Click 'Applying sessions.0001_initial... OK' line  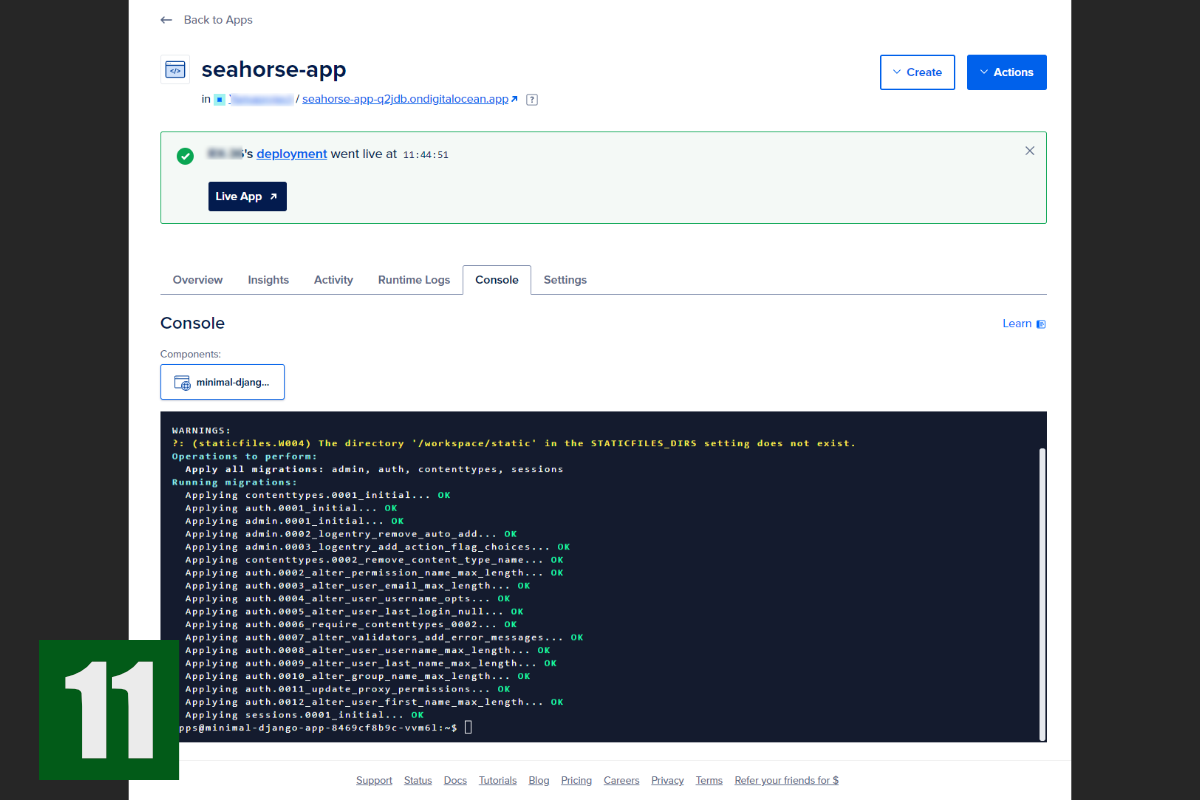pyautogui.click(x=304, y=715)
